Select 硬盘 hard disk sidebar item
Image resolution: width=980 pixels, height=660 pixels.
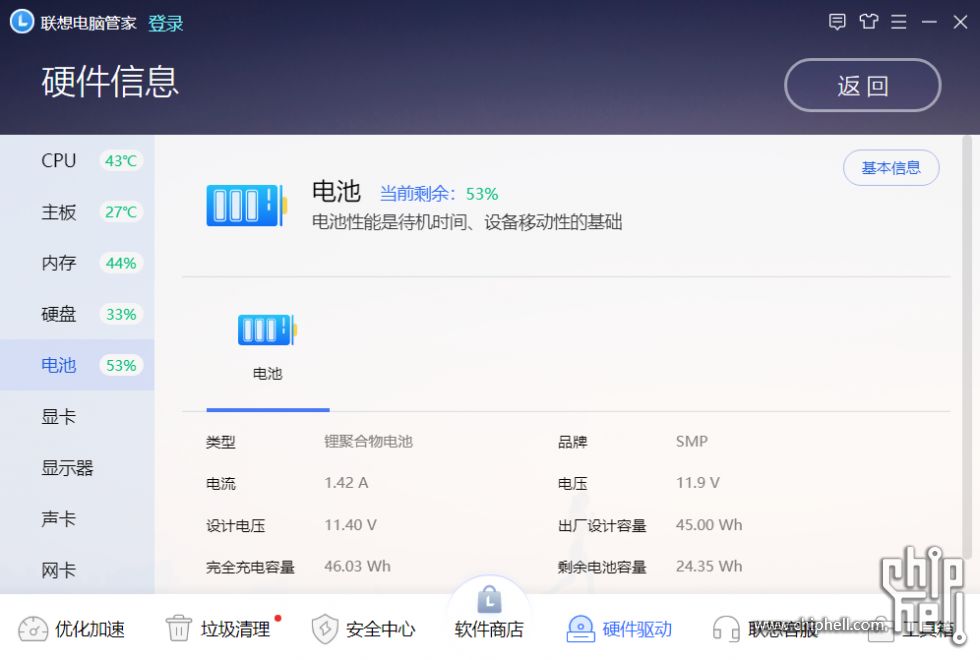click(x=78, y=314)
